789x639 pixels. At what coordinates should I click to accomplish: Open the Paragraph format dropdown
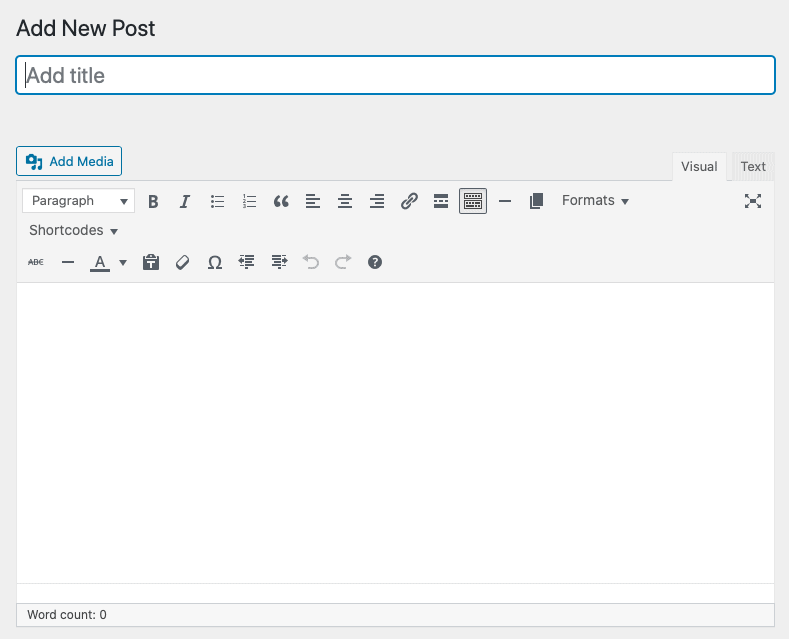pyautogui.click(x=78, y=201)
